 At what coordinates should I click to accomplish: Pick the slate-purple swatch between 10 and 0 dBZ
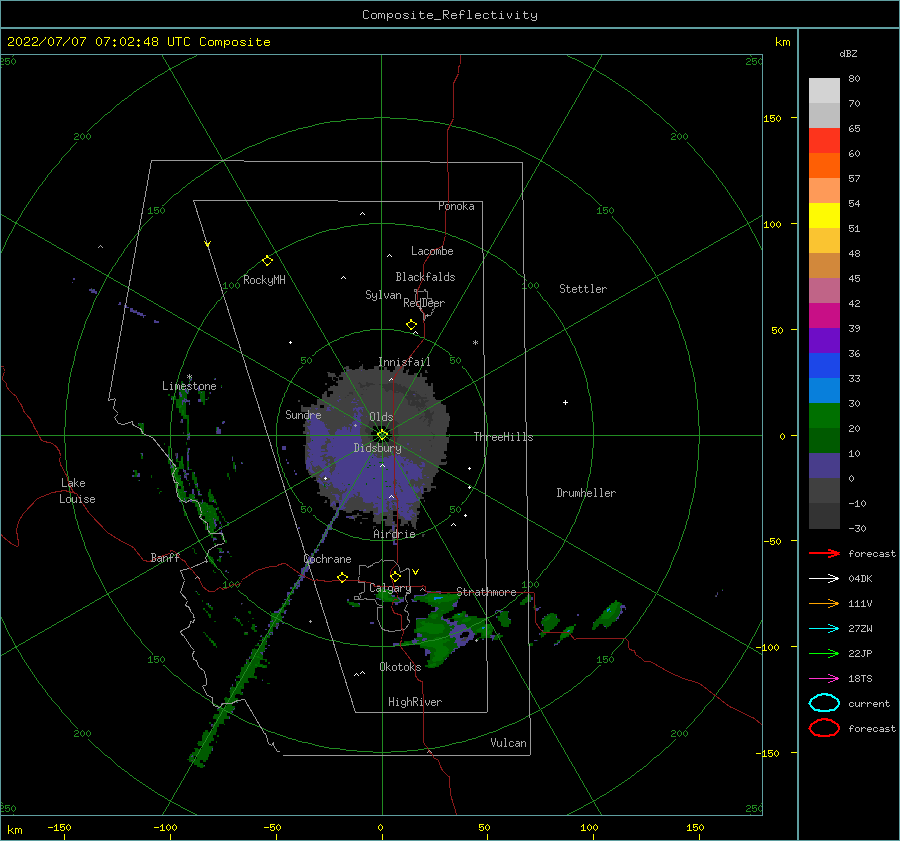(x=824, y=466)
